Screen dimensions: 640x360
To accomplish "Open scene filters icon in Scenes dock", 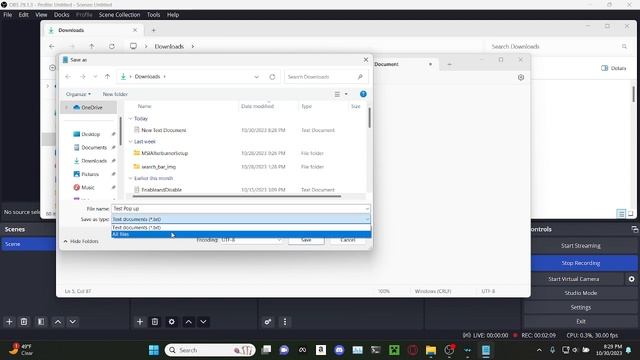I will coord(41,322).
